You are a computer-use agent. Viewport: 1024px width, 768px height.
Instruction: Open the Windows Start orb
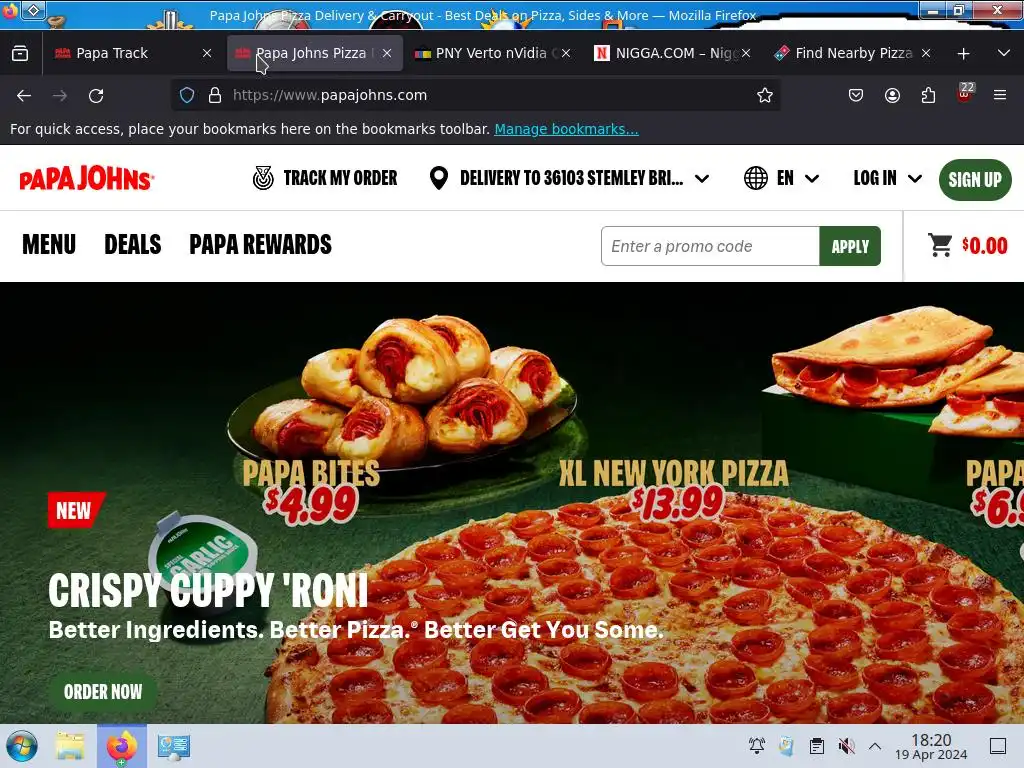(x=22, y=746)
